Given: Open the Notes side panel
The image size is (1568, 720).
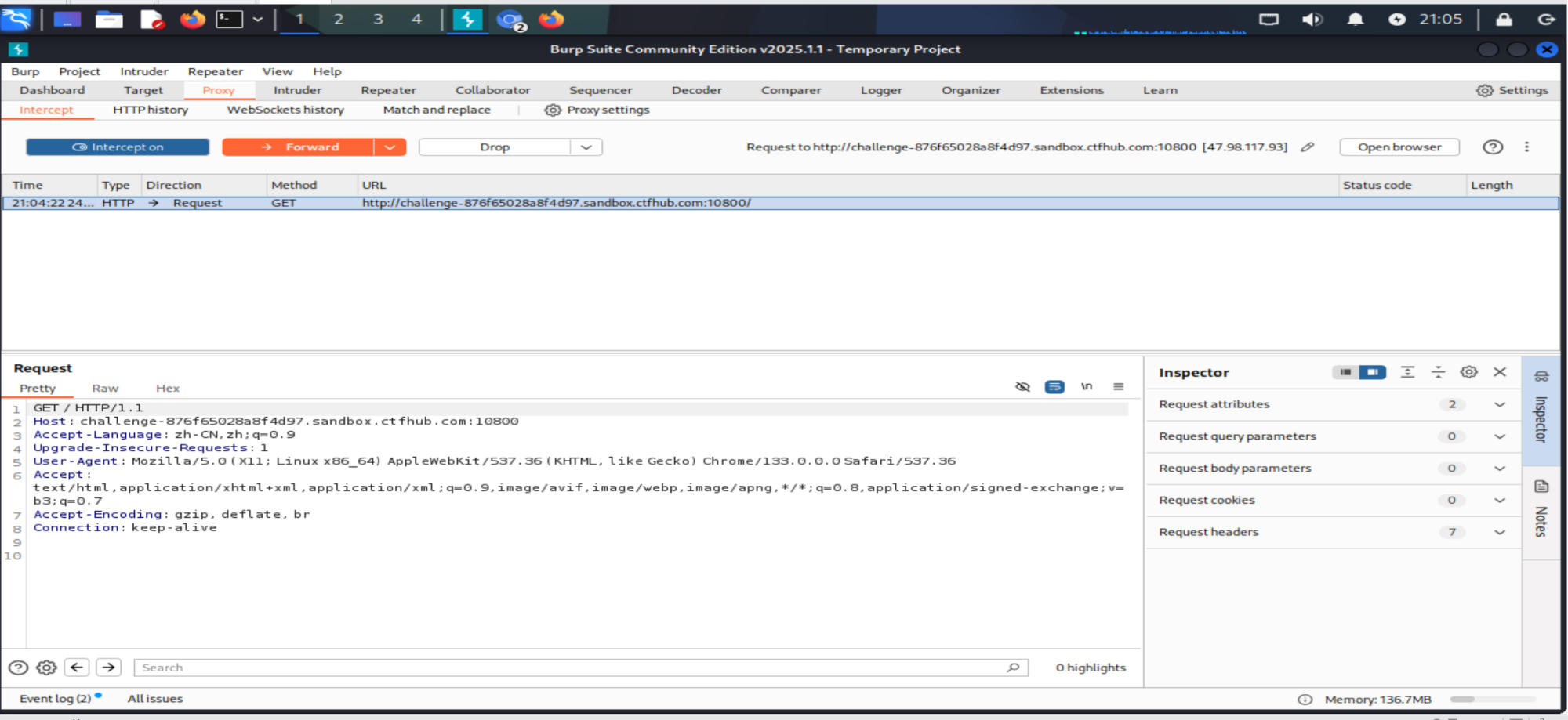Looking at the screenshot, I should tap(1541, 509).
